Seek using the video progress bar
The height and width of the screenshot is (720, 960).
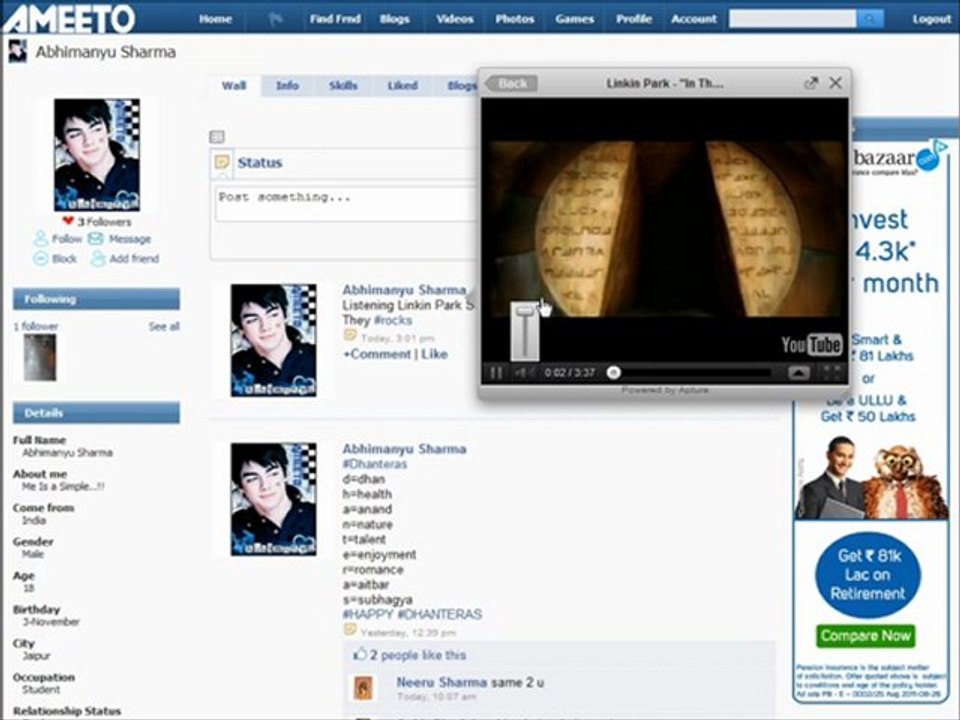pyautogui.click(x=689, y=372)
